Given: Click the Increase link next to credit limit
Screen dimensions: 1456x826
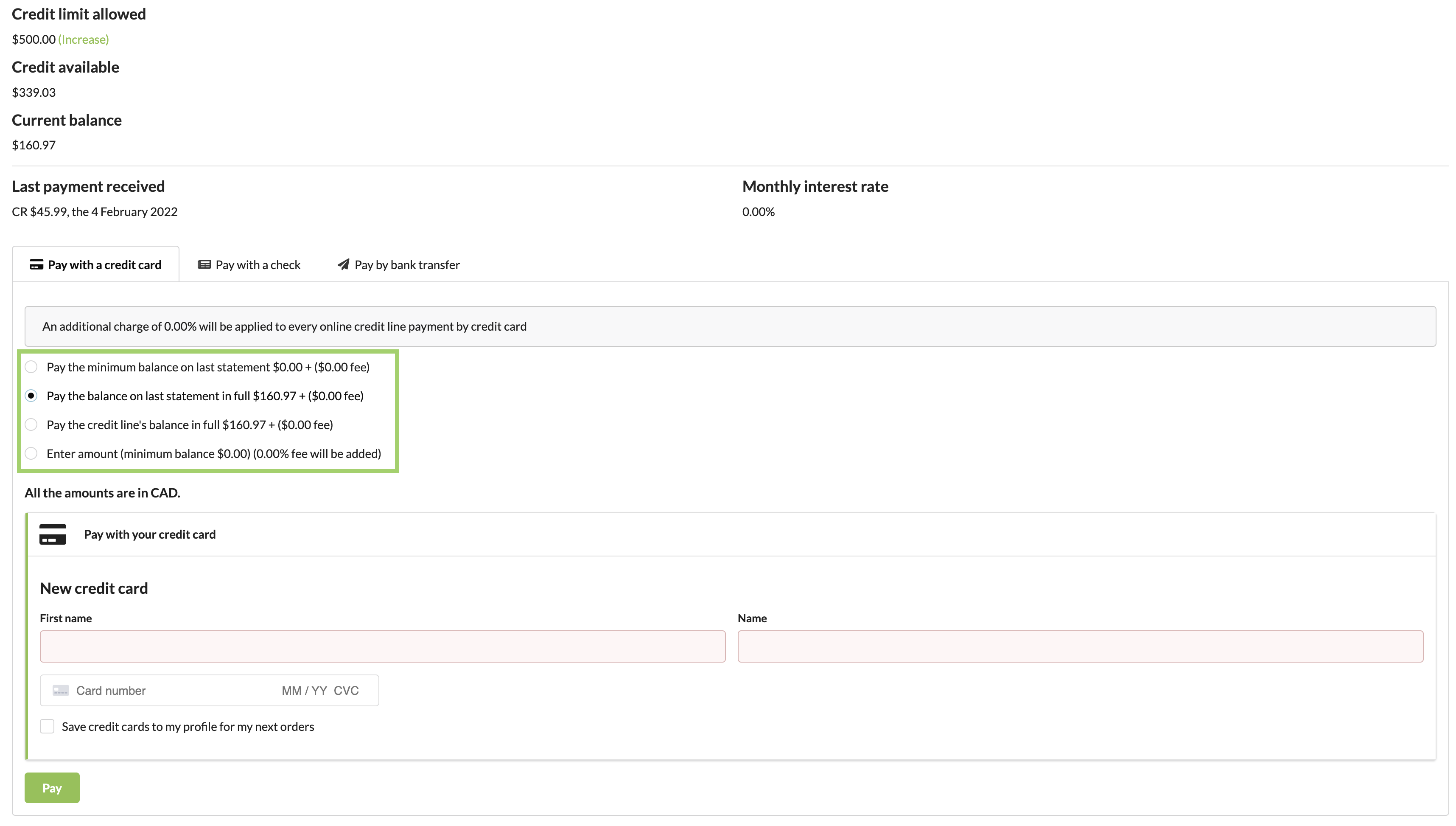Looking at the screenshot, I should [83, 39].
